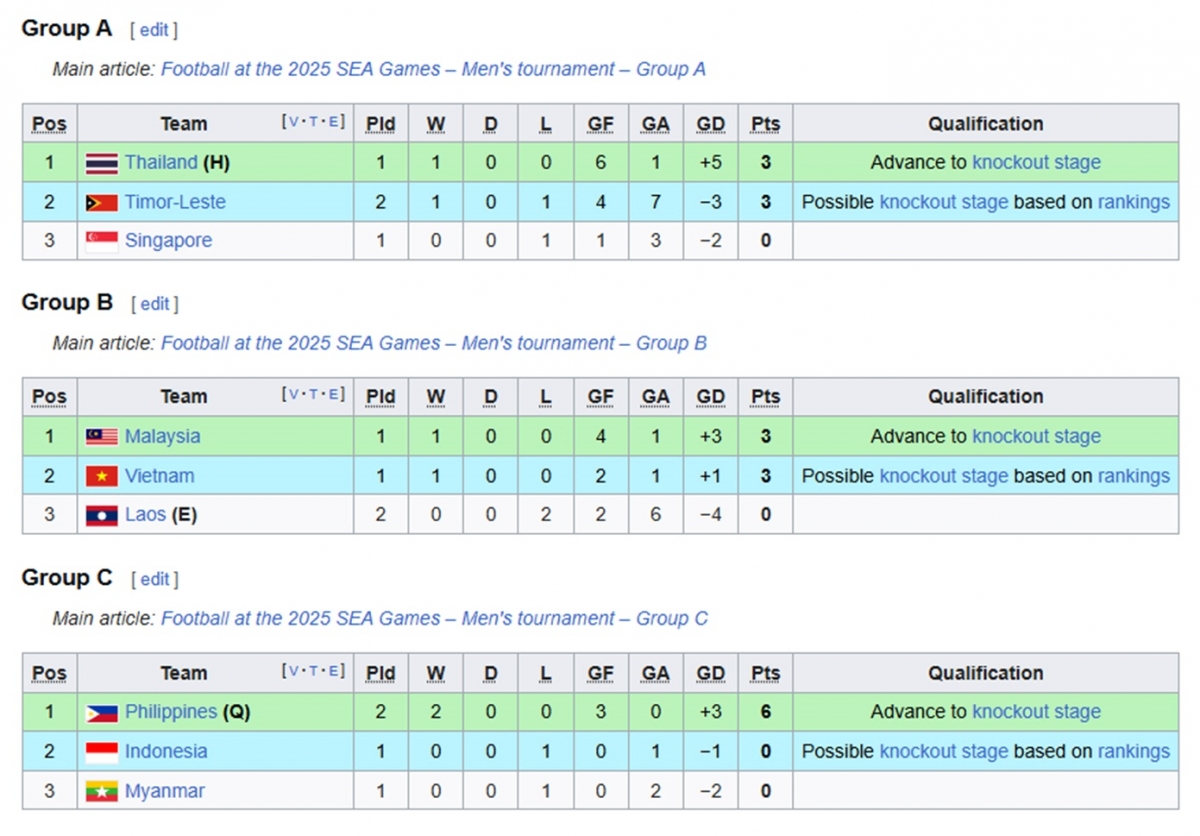Click the Indonesia flag icon
1200x836 pixels.
(102, 752)
